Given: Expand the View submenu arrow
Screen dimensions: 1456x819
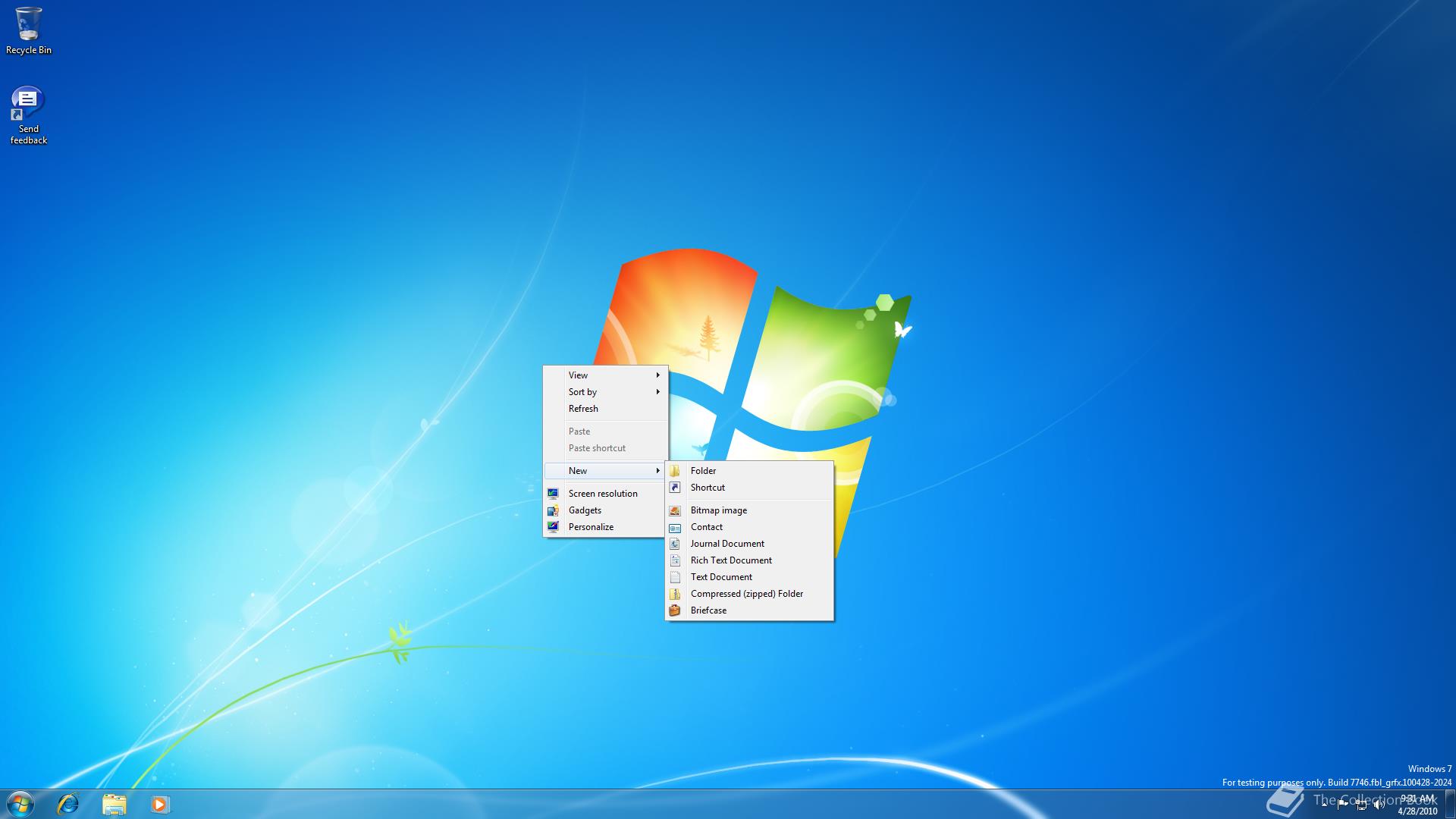Looking at the screenshot, I should 658,375.
